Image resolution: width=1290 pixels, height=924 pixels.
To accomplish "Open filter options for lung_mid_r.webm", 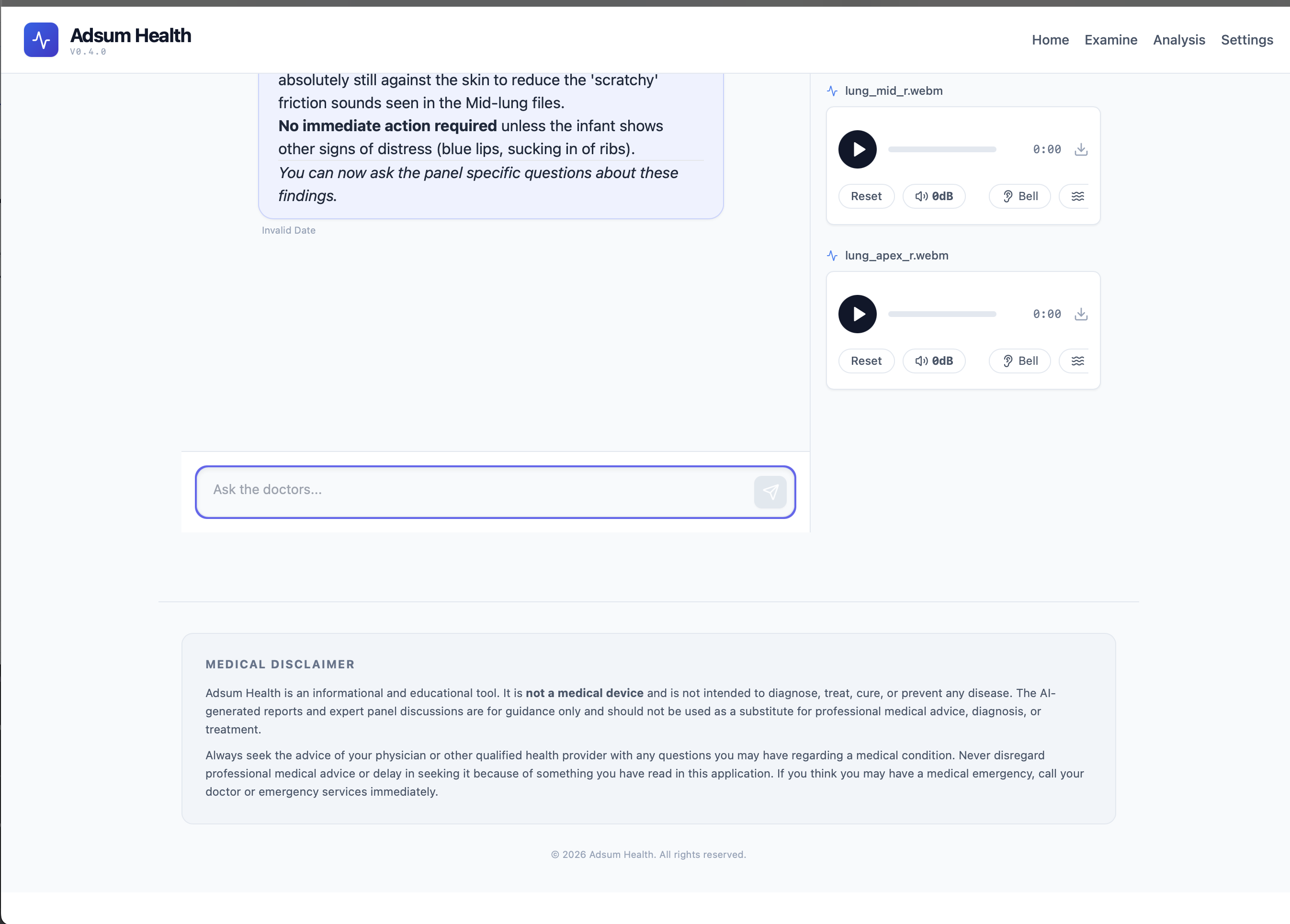I will coord(1077,196).
